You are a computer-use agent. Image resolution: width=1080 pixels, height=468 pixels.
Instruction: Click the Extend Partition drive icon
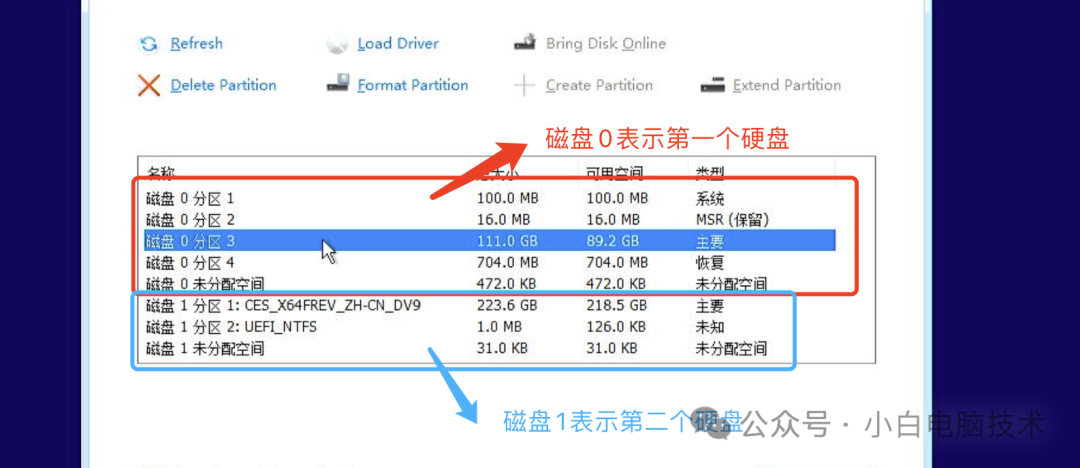pyautogui.click(x=712, y=85)
